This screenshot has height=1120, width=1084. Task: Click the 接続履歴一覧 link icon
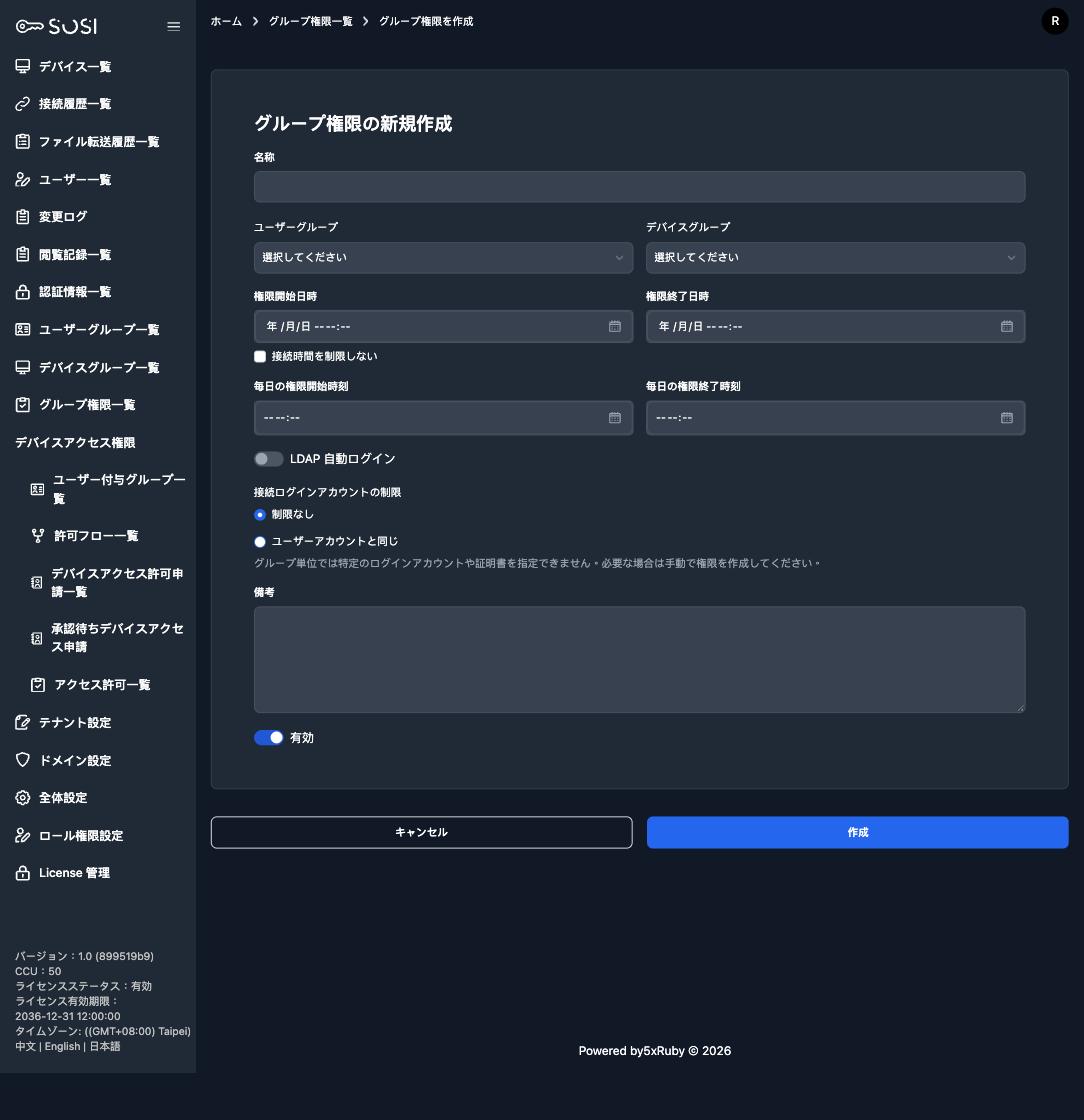click(23, 104)
